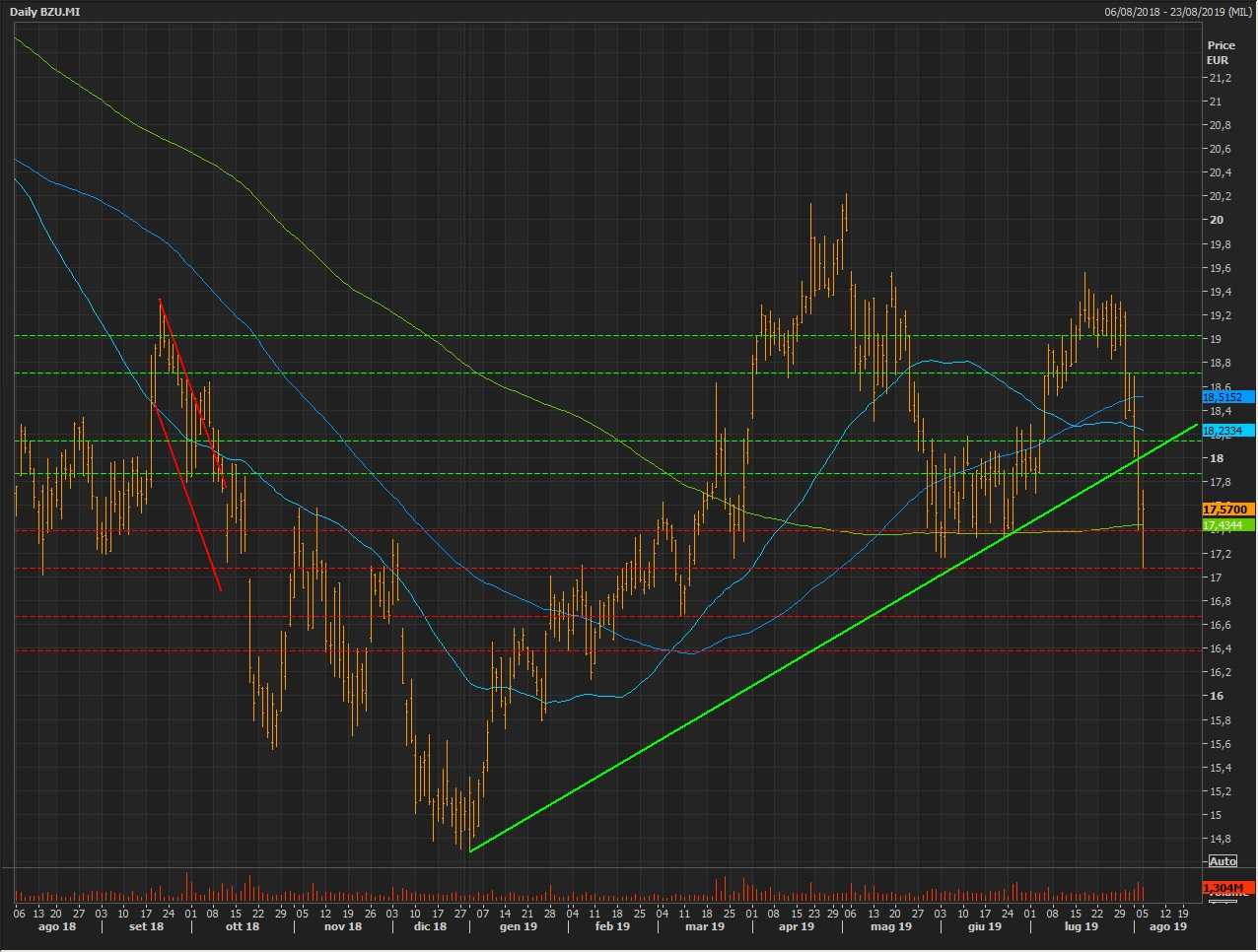Select the Daily BZU.MI chart title

click(x=43, y=12)
